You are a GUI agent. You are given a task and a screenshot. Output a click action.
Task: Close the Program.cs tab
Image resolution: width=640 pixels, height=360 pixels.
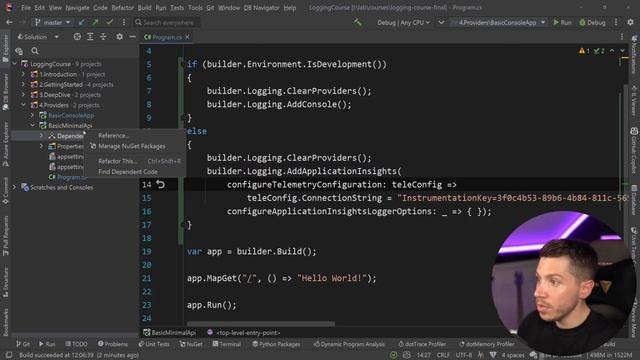click(x=187, y=37)
